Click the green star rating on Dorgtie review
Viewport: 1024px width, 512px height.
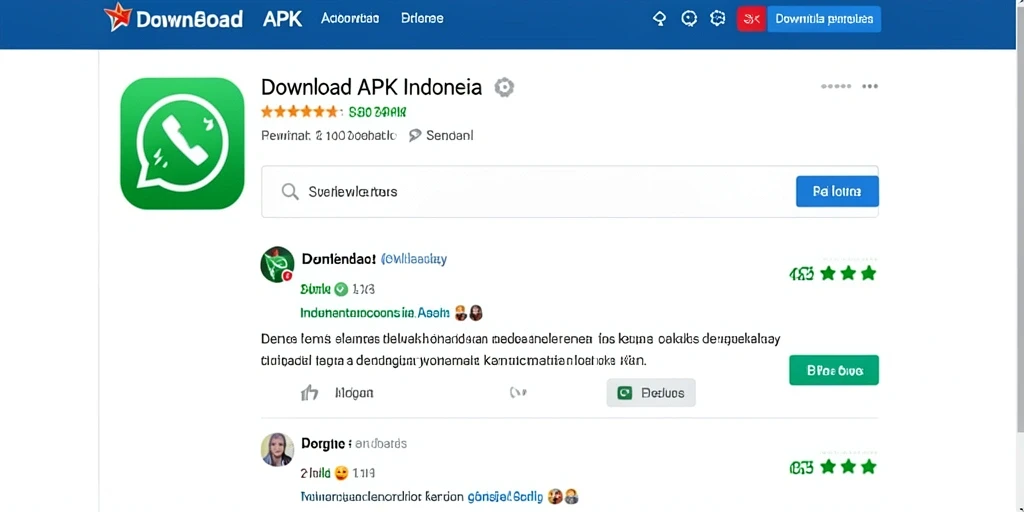[x=848, y=466]
